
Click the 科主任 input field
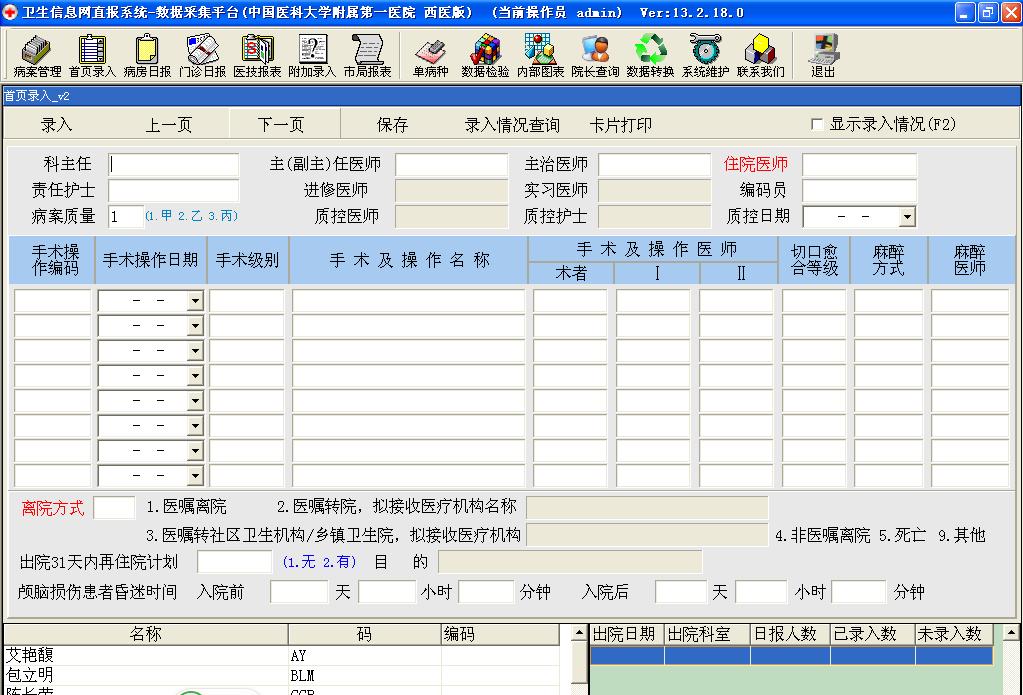[x=174, y=165]
